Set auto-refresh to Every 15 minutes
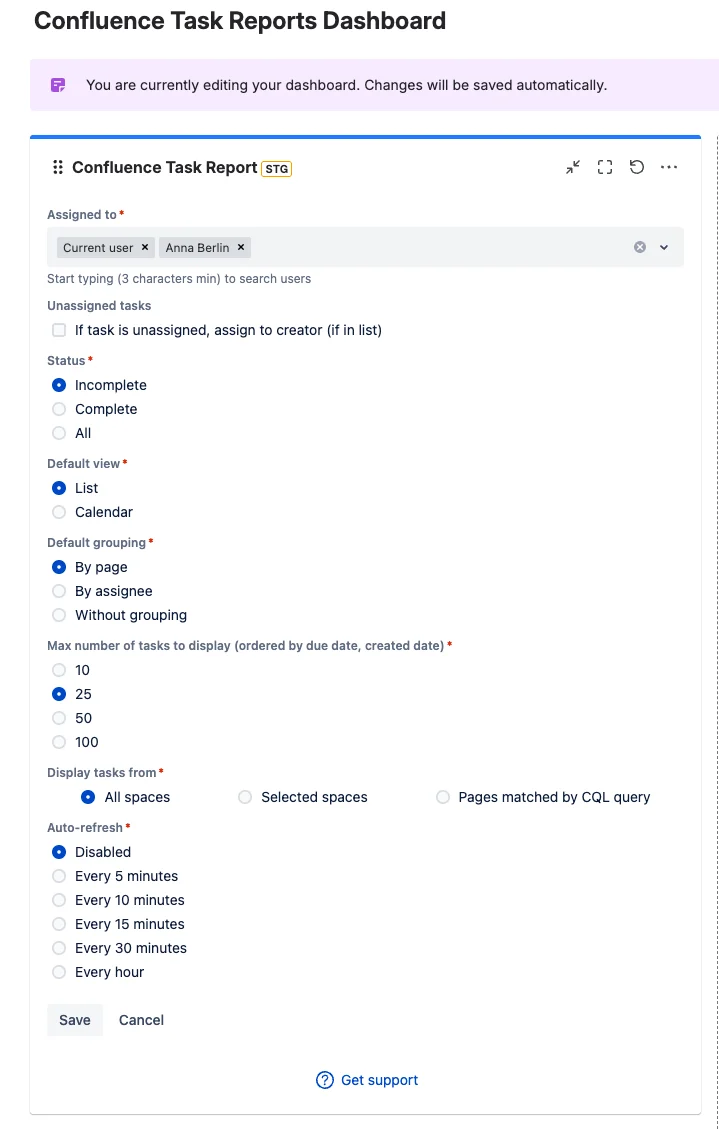Image resolution: width=719 pixels, height=1130 pixels. (59, 925)
